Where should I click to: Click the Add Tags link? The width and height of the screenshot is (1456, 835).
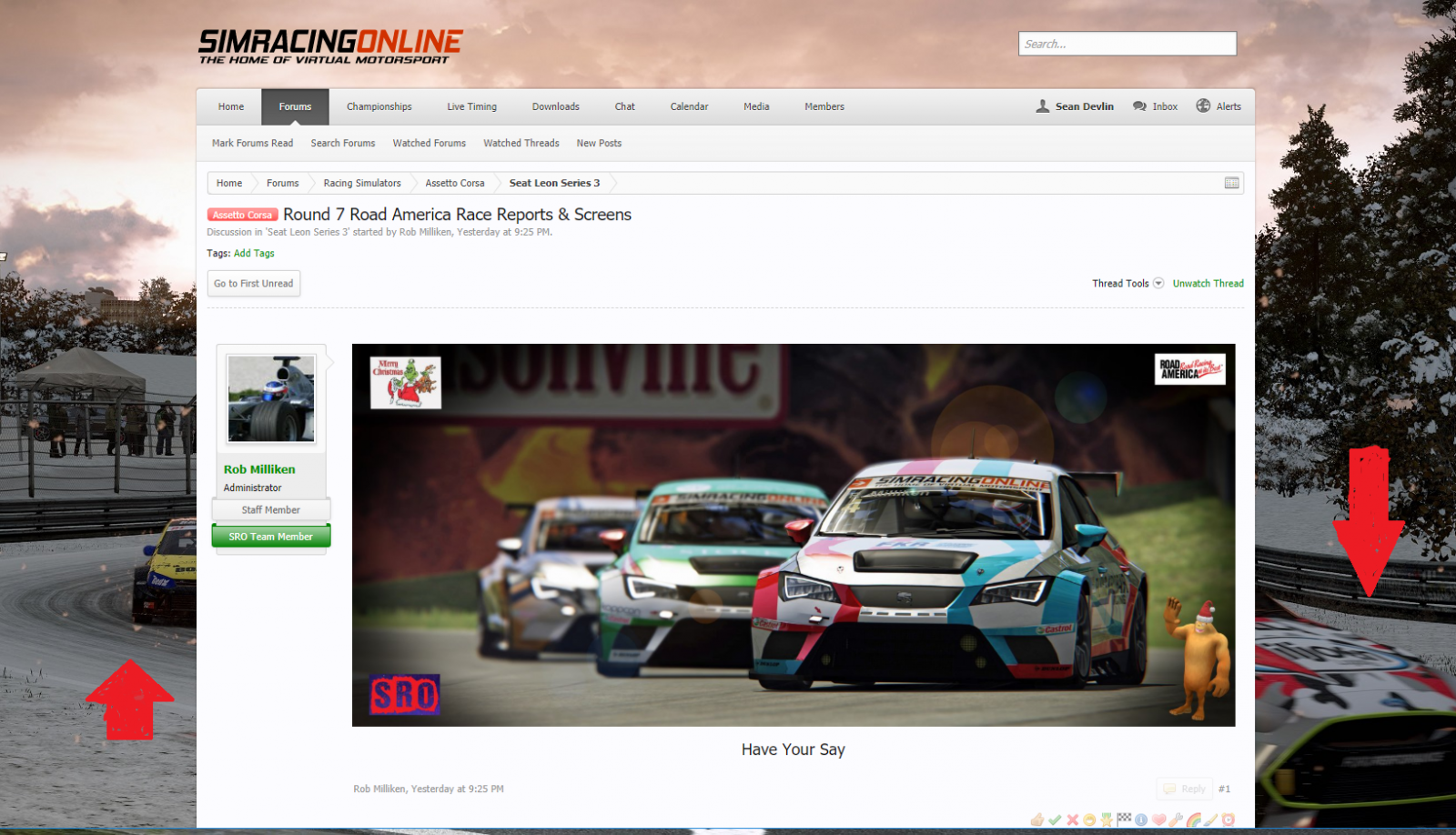[254, 254]
